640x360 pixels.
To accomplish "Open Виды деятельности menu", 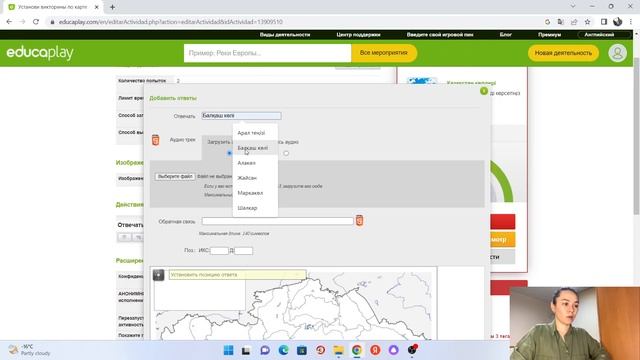I will pos(285,35).
